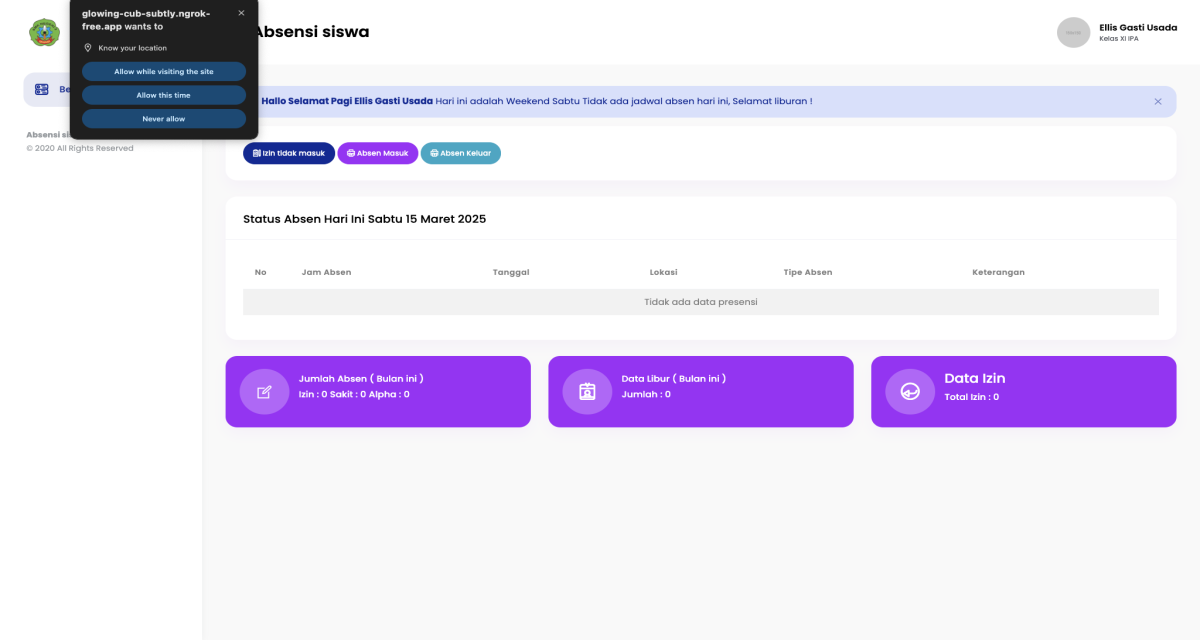Image resolution: width=1200 pixels, height=640 pixels.
Task: Click the Tidak ada data presensi row
Action: (x=701, y=302)
